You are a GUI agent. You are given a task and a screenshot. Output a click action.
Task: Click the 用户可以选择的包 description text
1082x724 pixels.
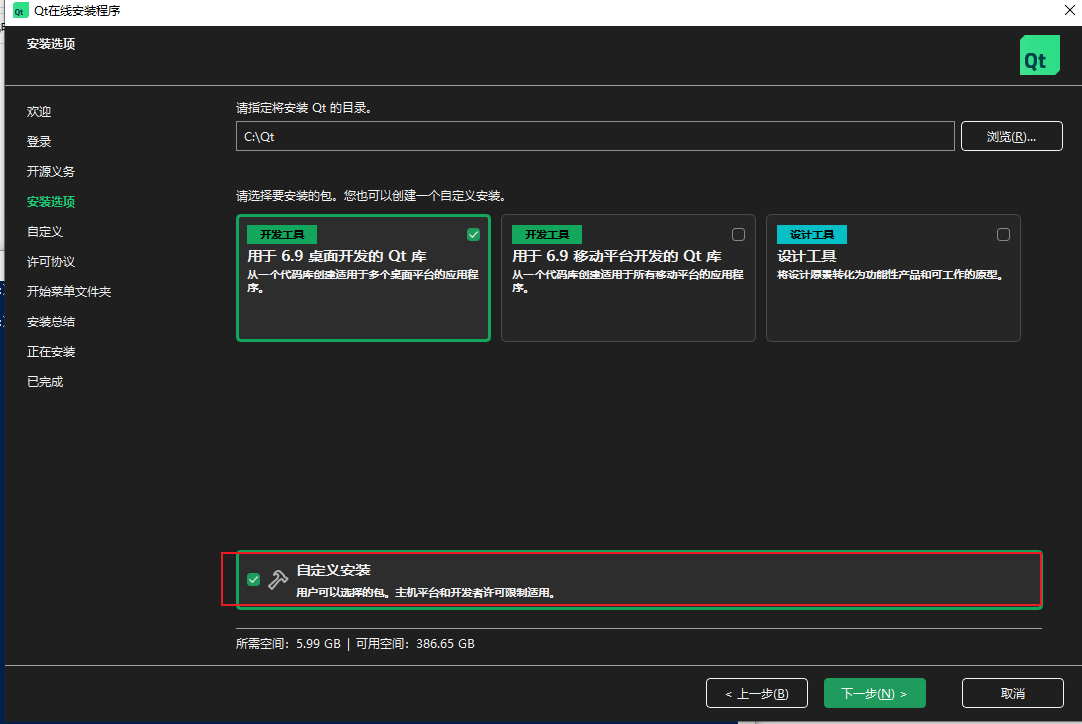pos(426,592)
